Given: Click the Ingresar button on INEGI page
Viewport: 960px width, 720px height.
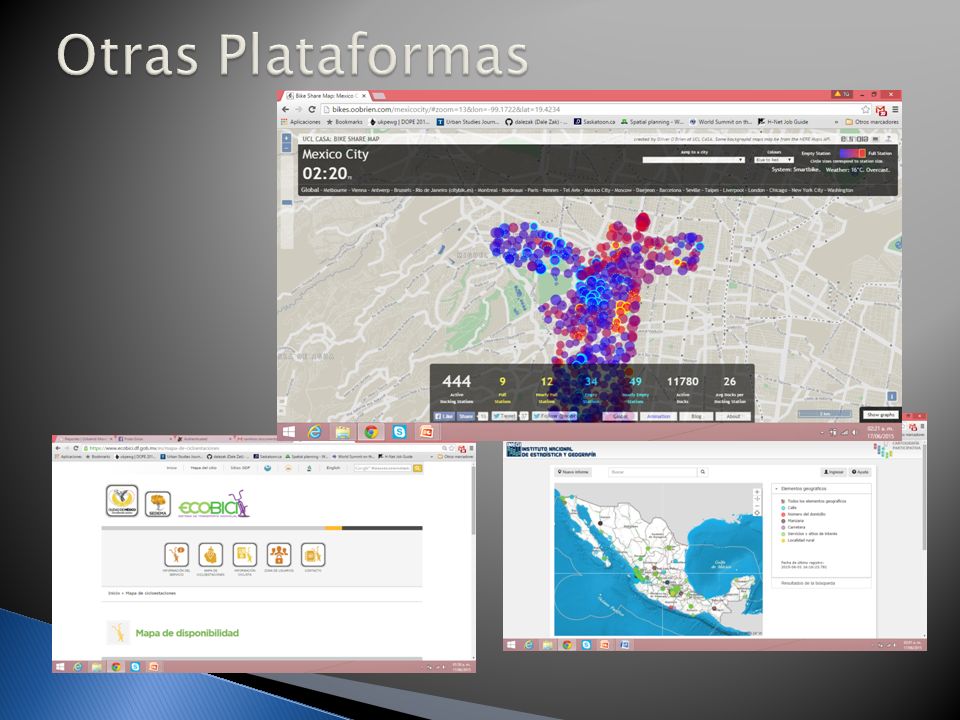Looking at the screenshot, I should click(833, 472).
